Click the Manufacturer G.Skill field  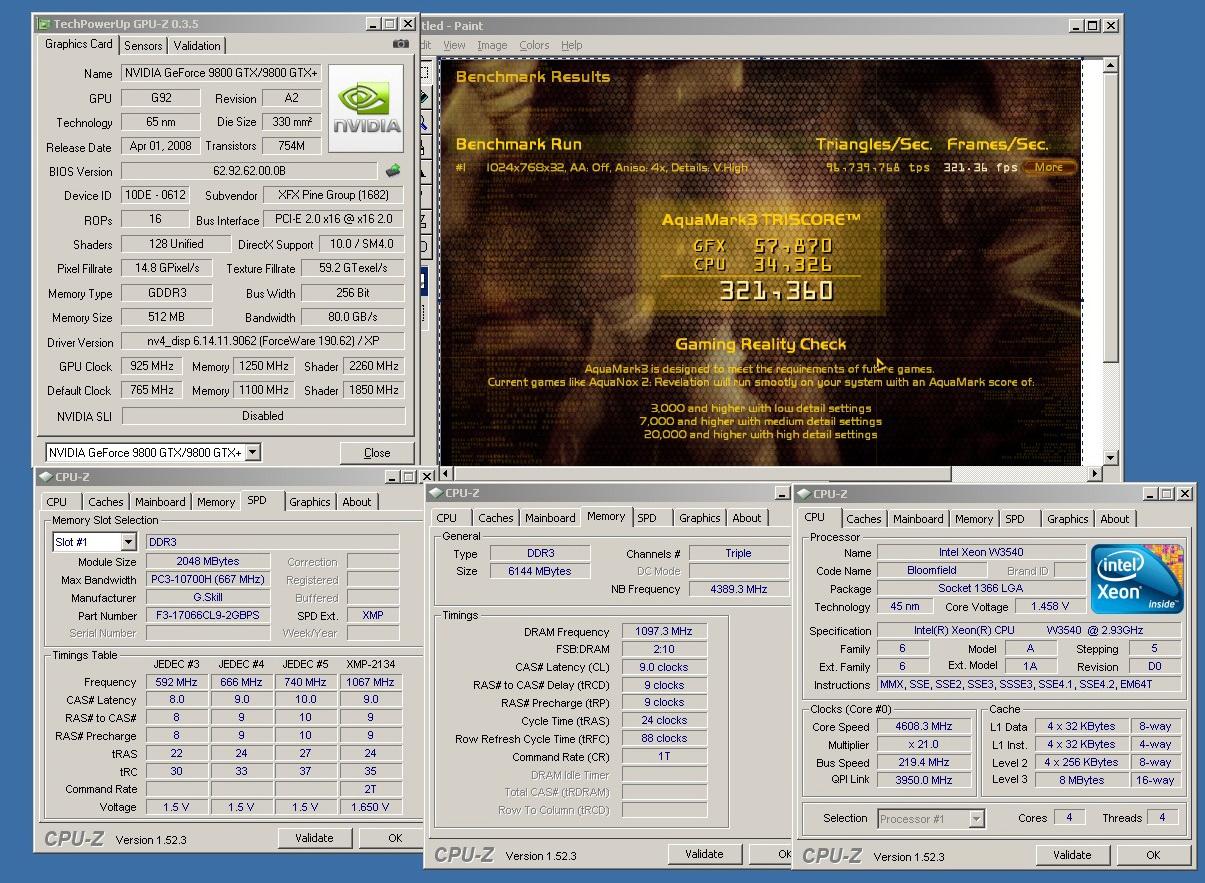pos(208,597)
